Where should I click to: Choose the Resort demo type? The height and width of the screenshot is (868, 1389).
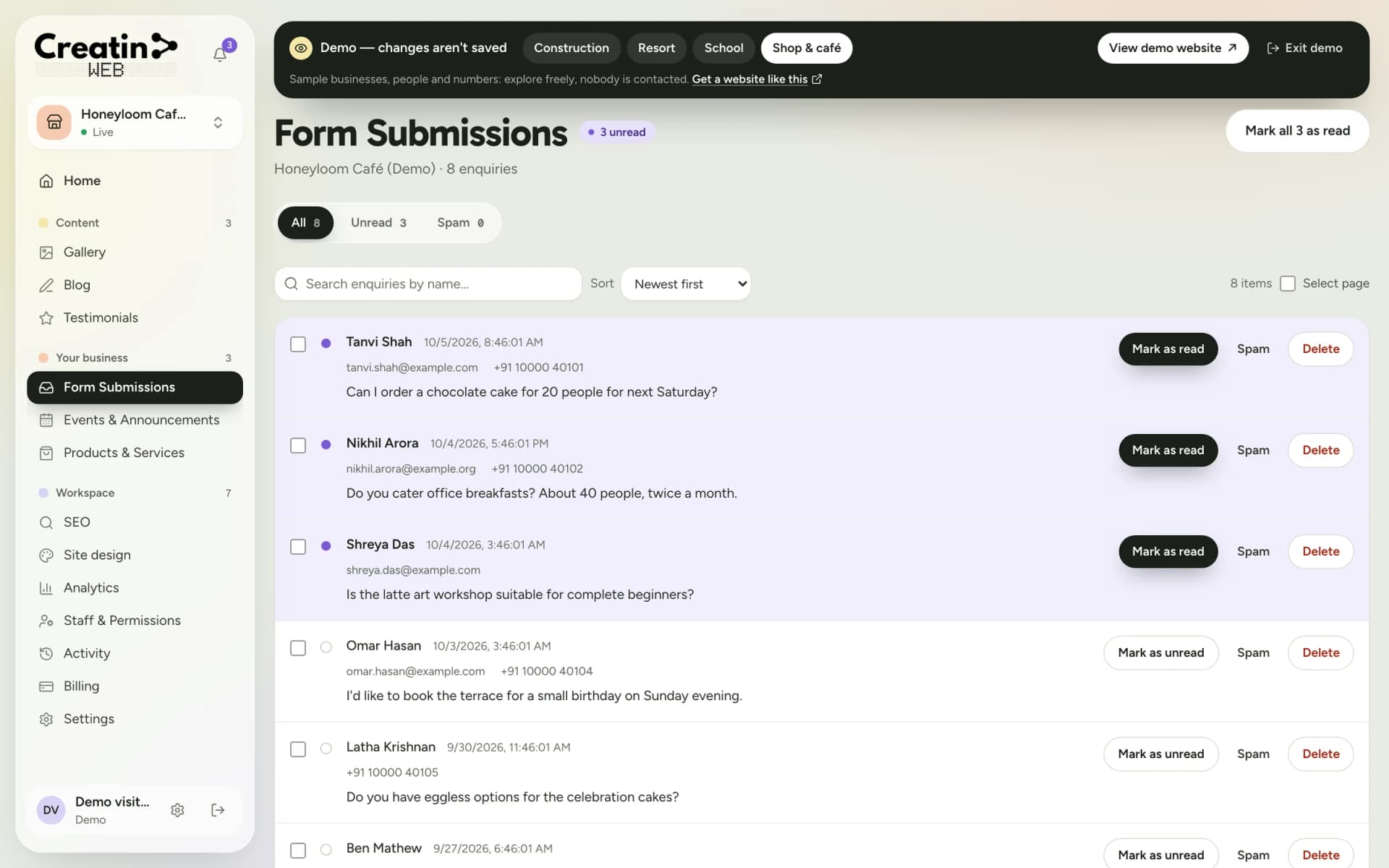pos(656,48)
